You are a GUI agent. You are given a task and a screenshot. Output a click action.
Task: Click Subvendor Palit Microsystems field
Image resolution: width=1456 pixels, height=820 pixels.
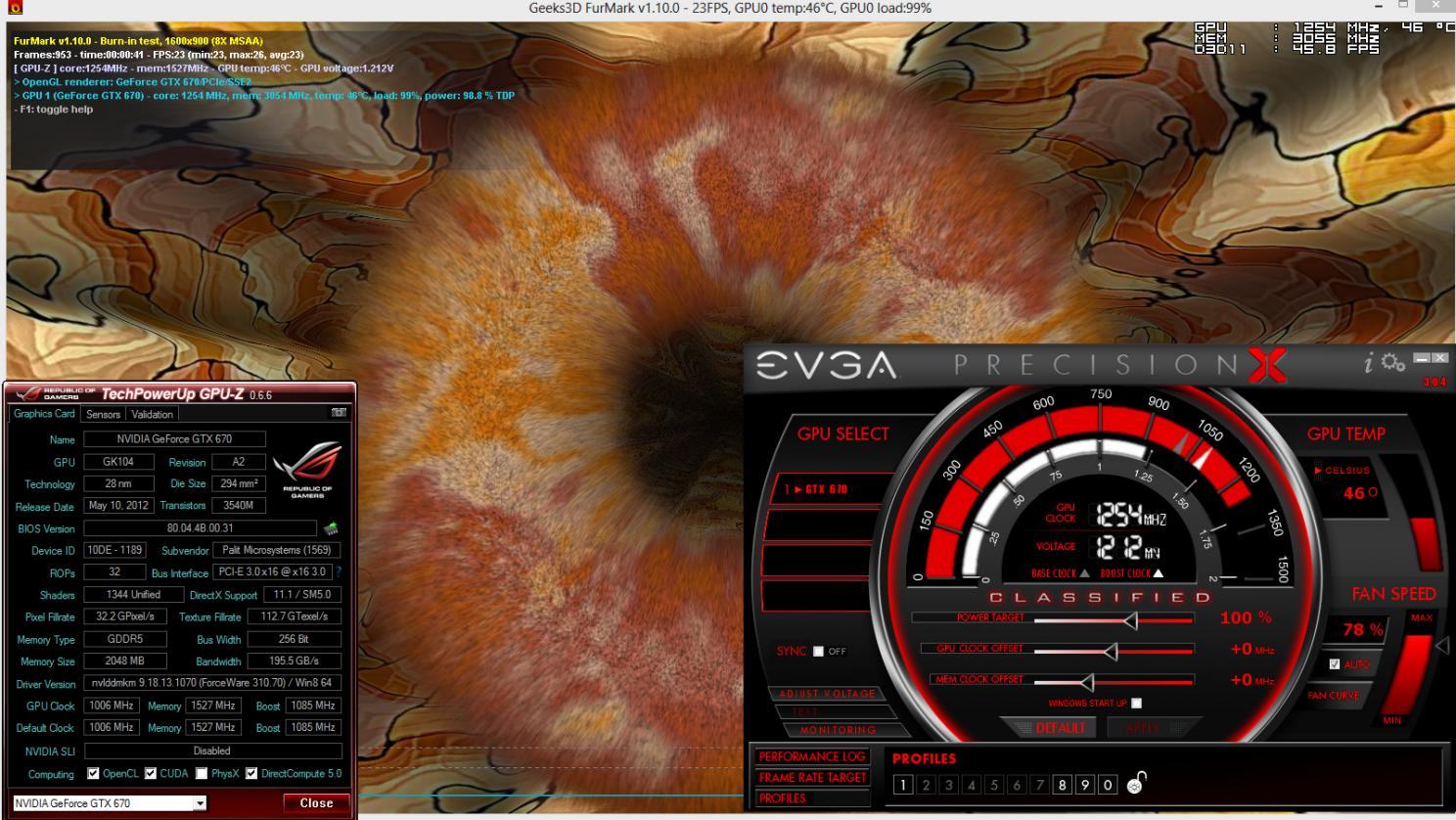point(276,550)
